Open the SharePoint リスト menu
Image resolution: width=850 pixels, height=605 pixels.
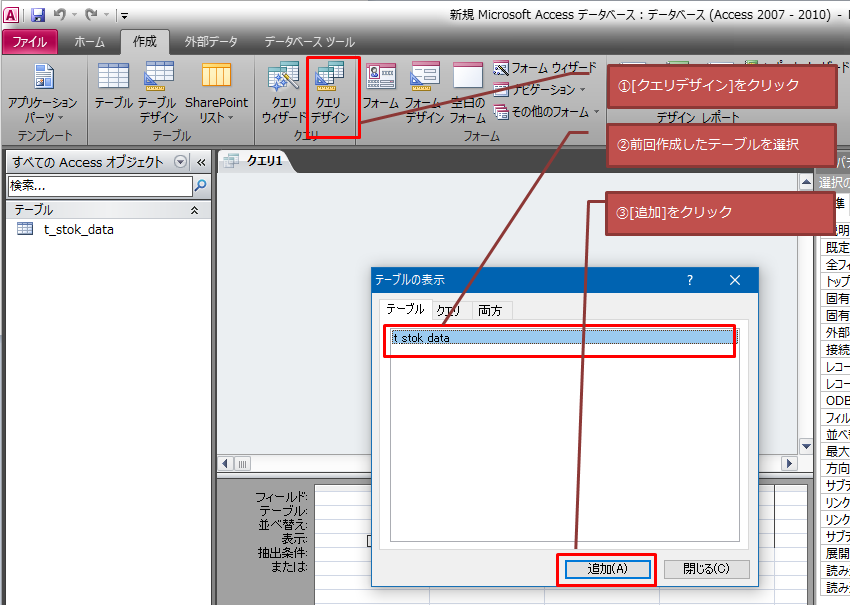(216, 93)
